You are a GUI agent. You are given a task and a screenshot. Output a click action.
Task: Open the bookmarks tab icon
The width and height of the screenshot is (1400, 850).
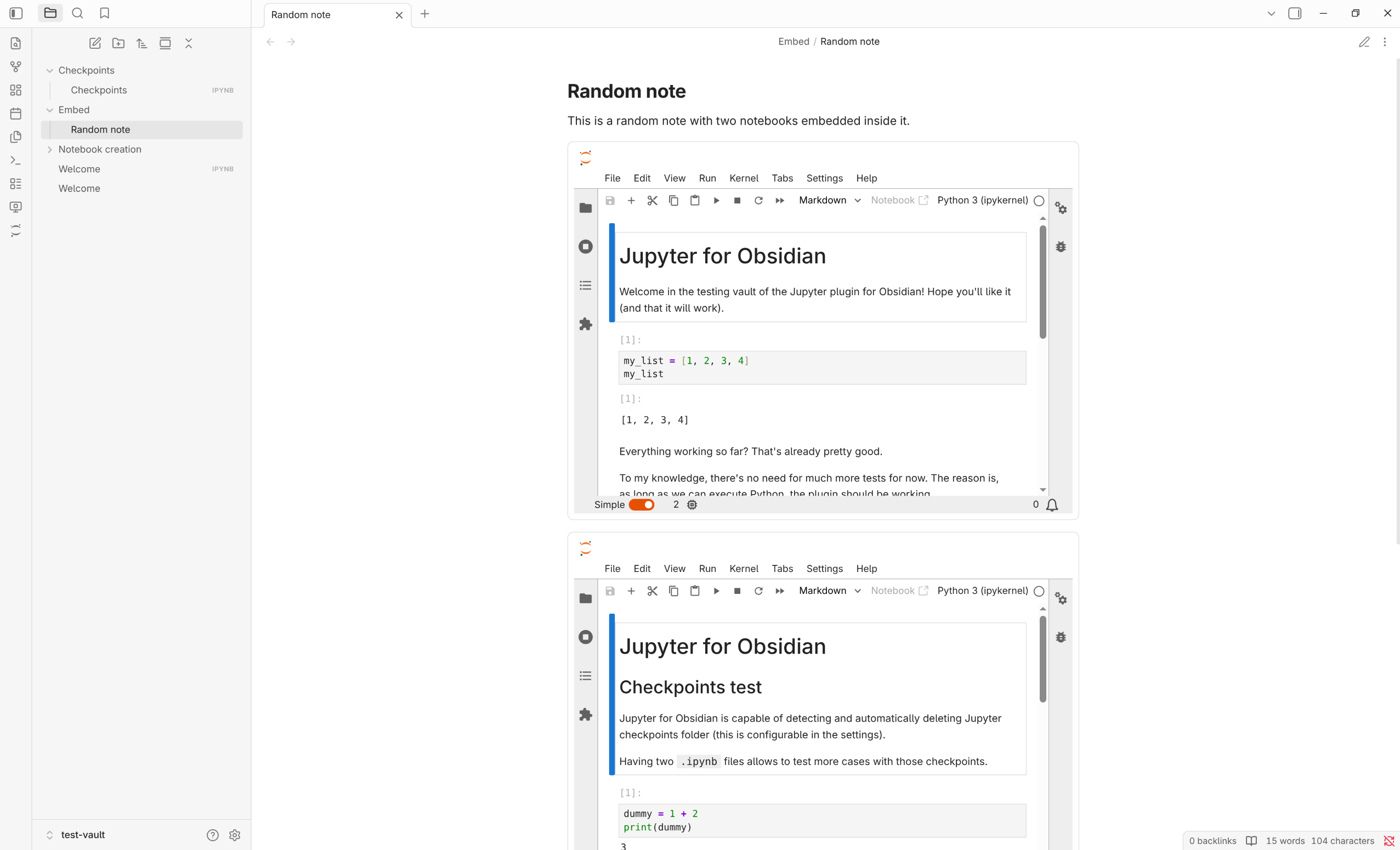pyautogui.click(x=105, y=13)
